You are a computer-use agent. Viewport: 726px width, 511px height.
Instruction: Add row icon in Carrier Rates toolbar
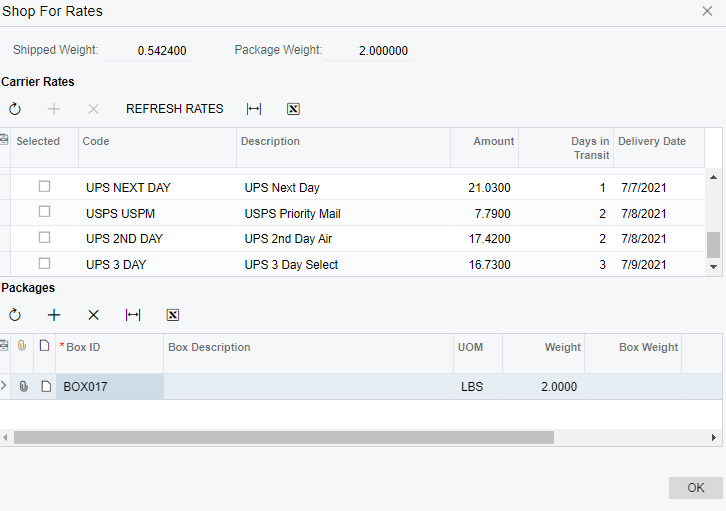(x=54, y=109)
